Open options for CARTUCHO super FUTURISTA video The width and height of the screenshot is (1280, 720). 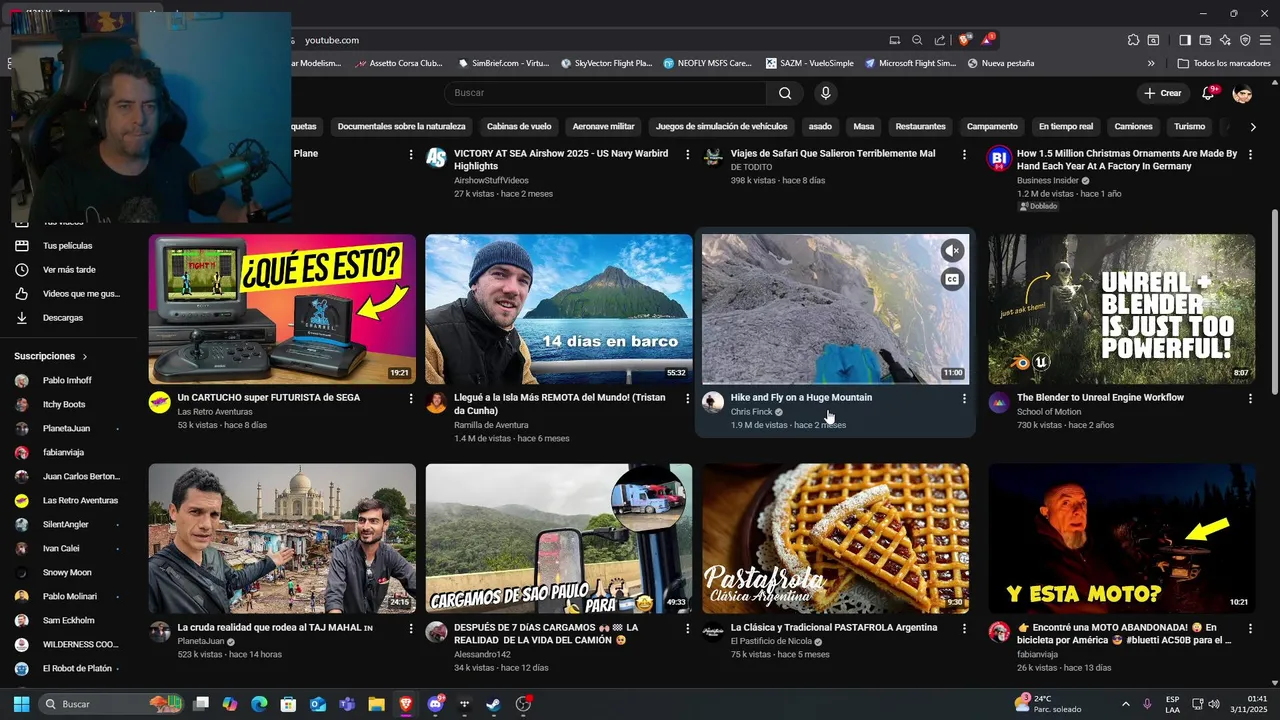410,398
